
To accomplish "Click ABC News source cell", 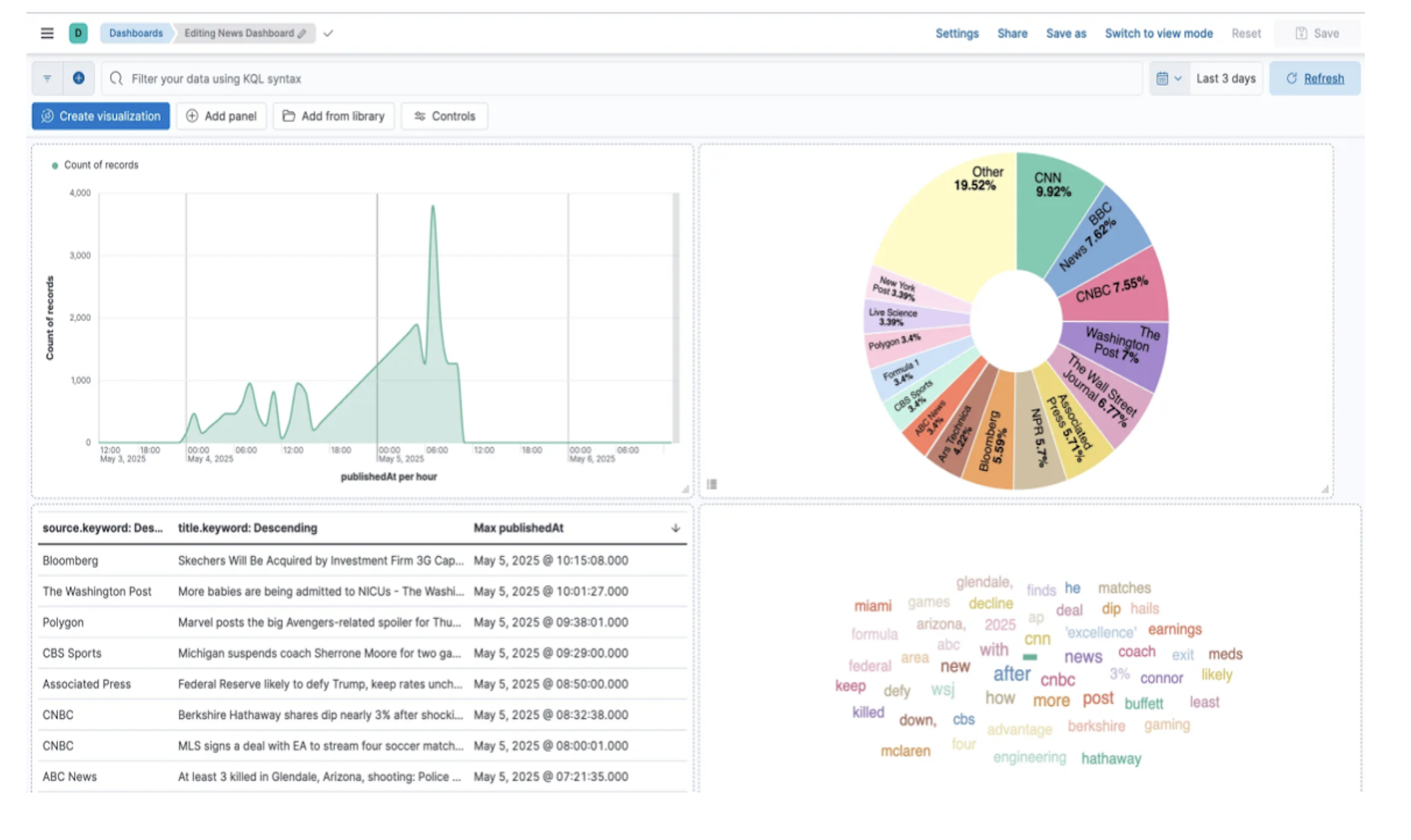I will click(69, 777).
